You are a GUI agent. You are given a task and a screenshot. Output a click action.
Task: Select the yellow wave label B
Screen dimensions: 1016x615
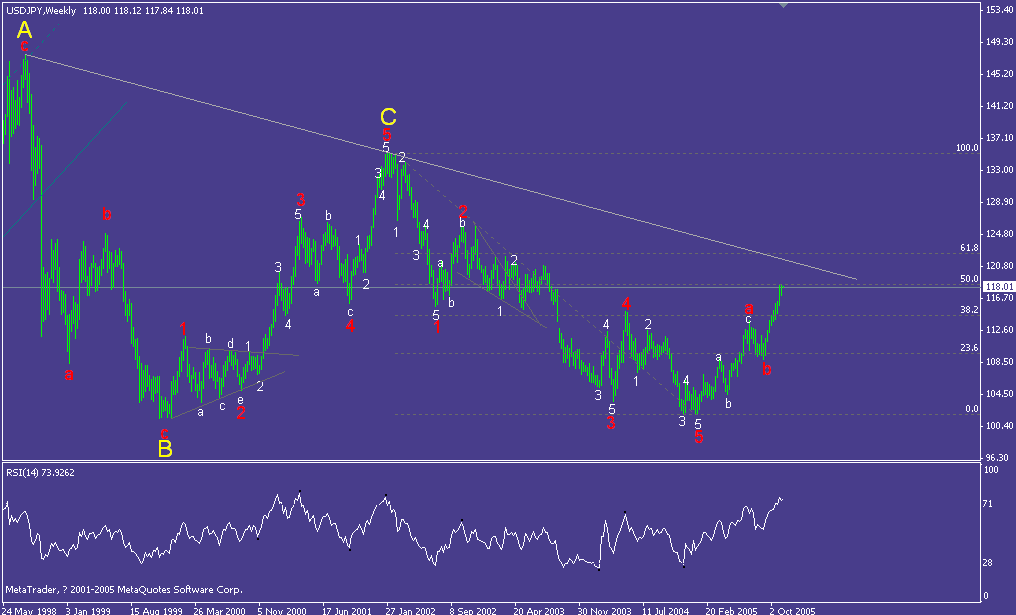(165, 448)
